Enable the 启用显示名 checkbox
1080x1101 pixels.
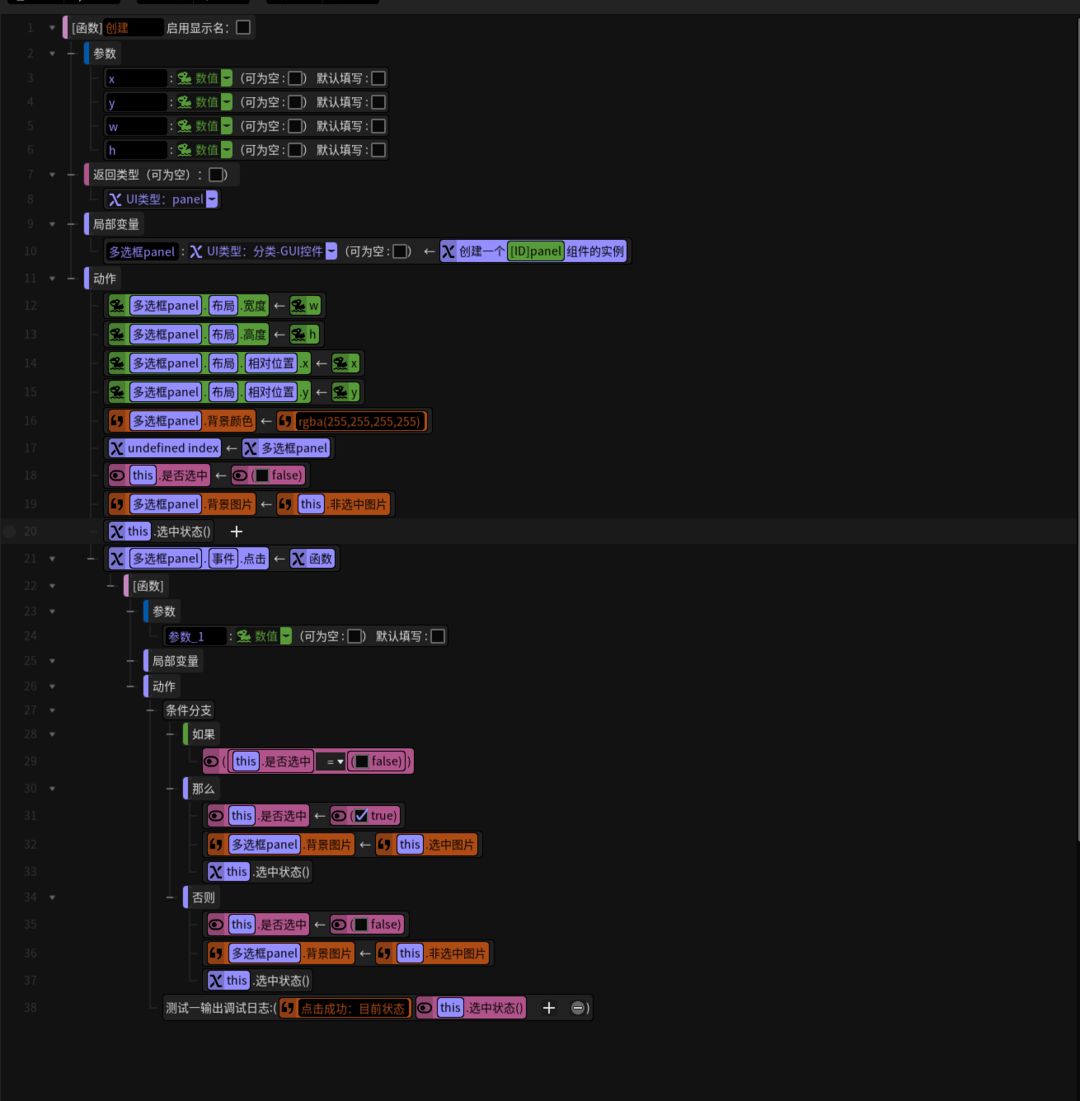243,27
